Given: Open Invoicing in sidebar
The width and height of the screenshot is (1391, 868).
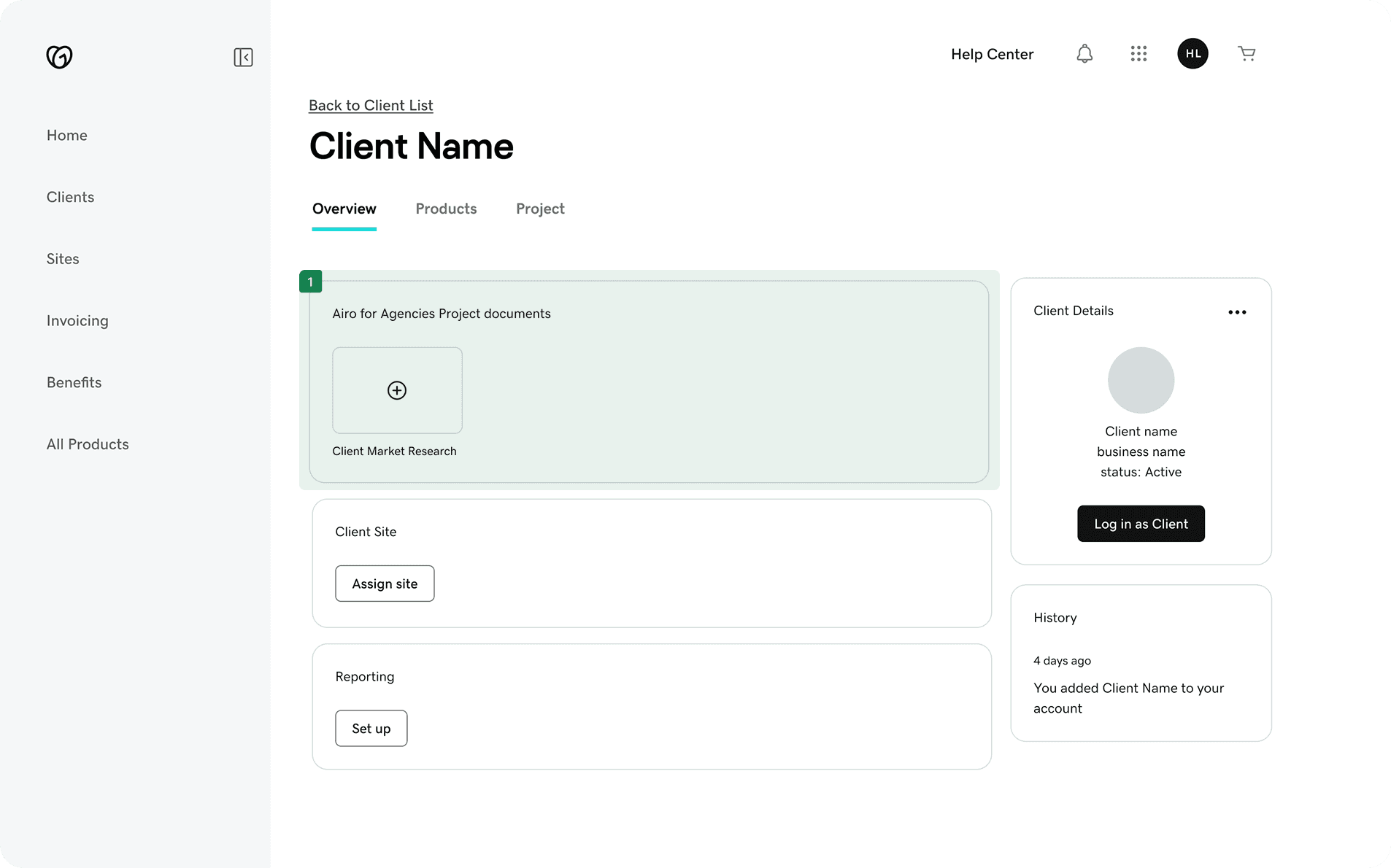Looking at the screenshot, I should click(77, 321).
